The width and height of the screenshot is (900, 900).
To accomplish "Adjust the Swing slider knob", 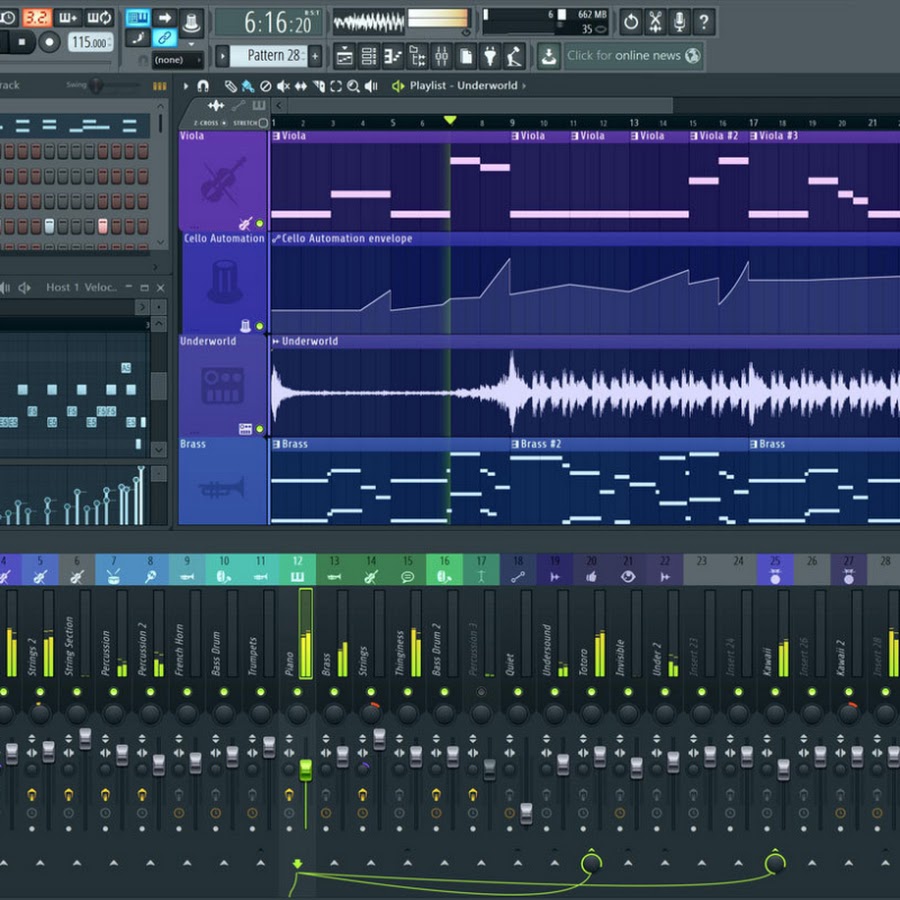I will [x=96, y=86].
